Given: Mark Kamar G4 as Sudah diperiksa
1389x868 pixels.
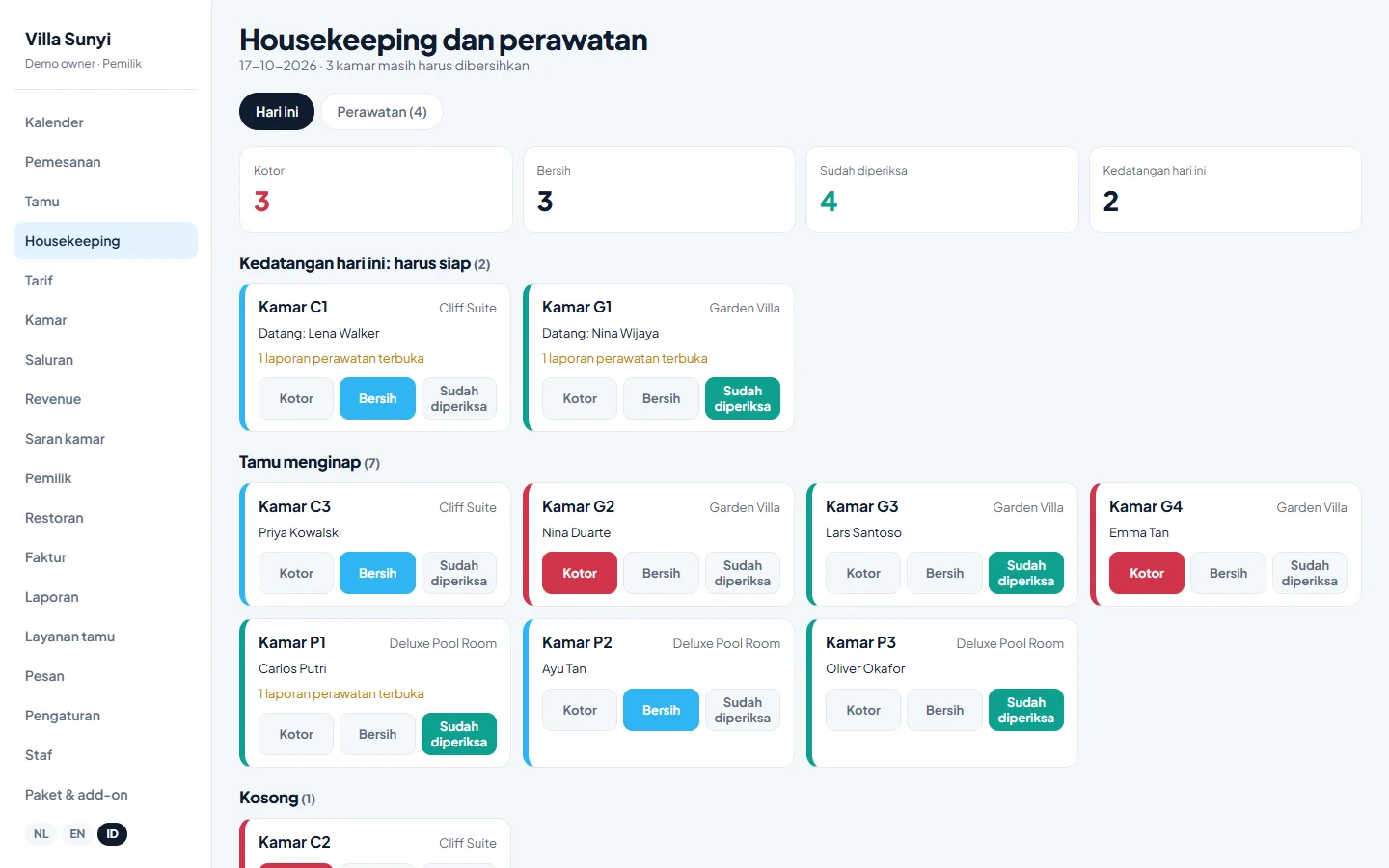Looking at the screenshot, I should pyautogui.click(x=1309, y=573).
